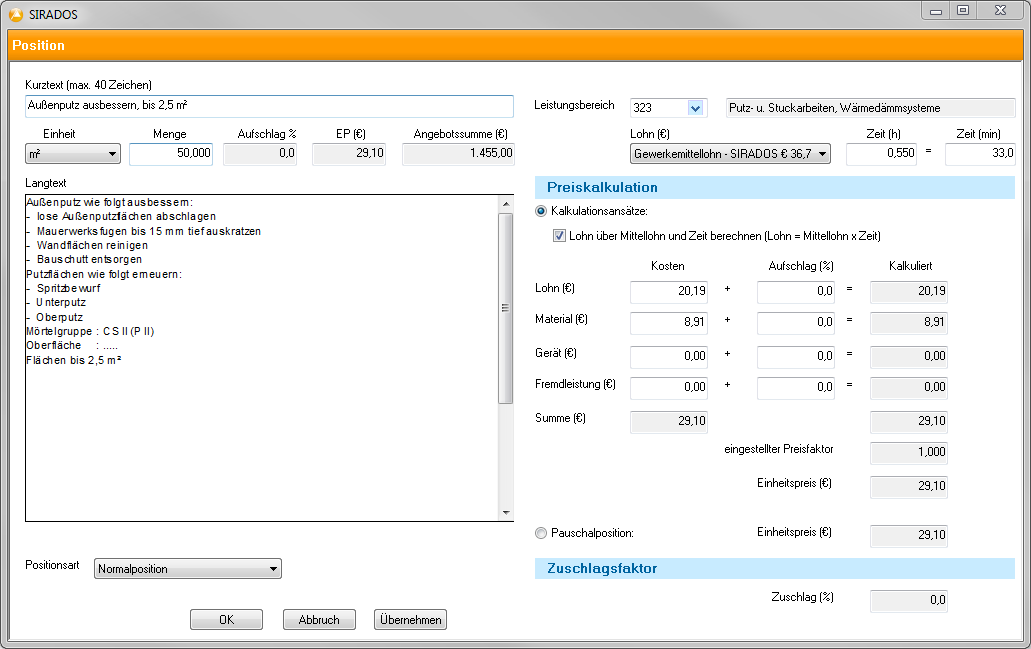Select the Kalkulationsansätze radio button
Screen dimensions: 1031x649
[x=541, y=211]
